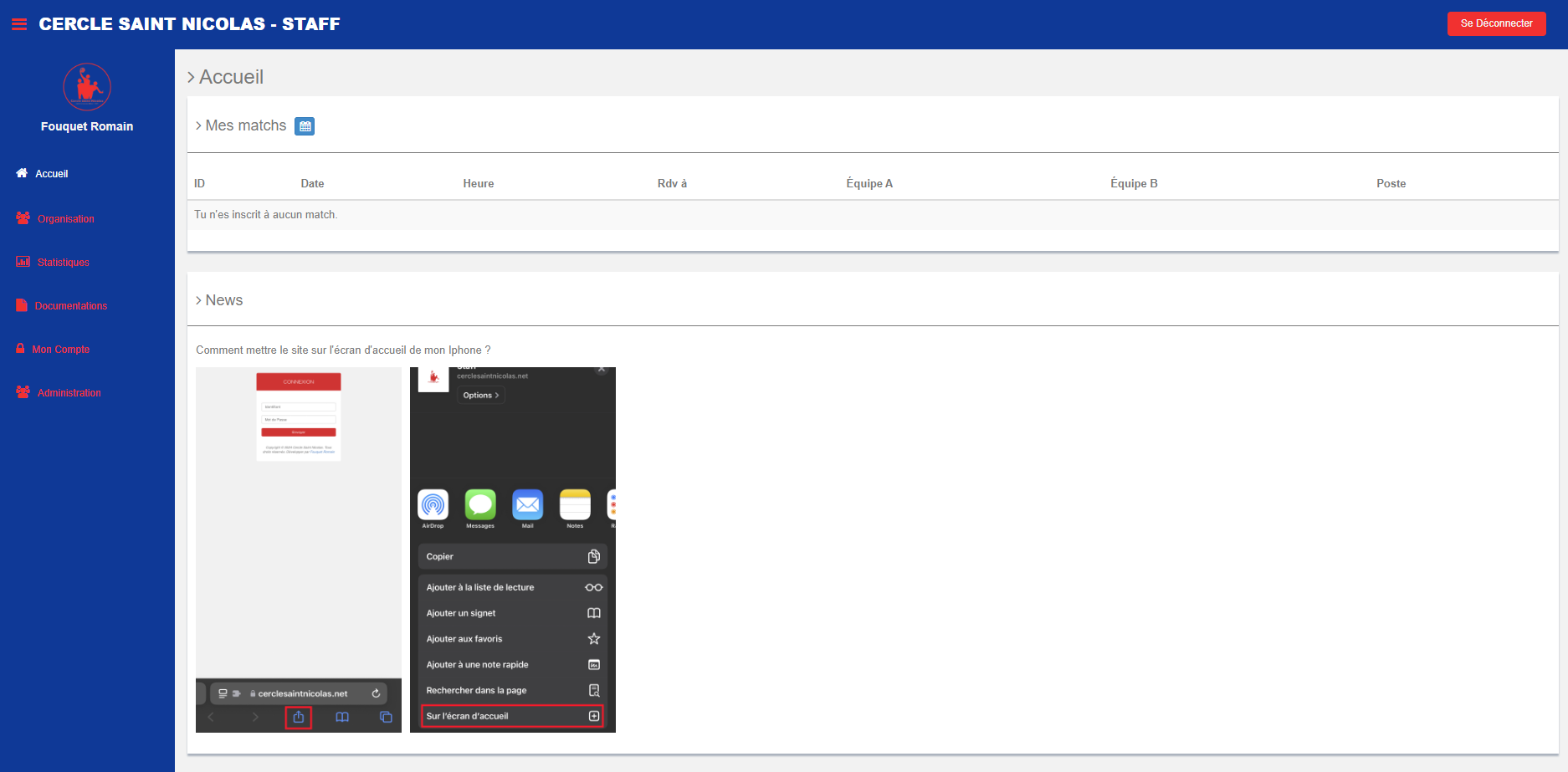
Task: Click the Accueil breadcrumb chevron
Action: 191,78
